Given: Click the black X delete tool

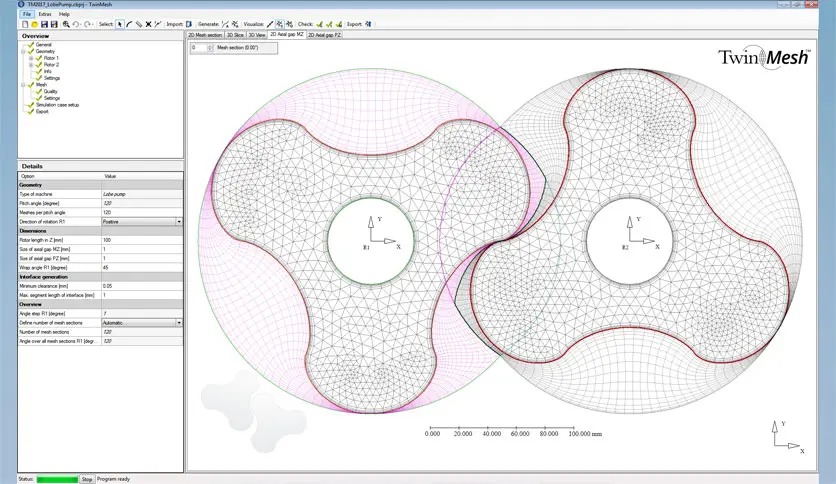Looking at the screenshot, I should click(x=148, y=25).
